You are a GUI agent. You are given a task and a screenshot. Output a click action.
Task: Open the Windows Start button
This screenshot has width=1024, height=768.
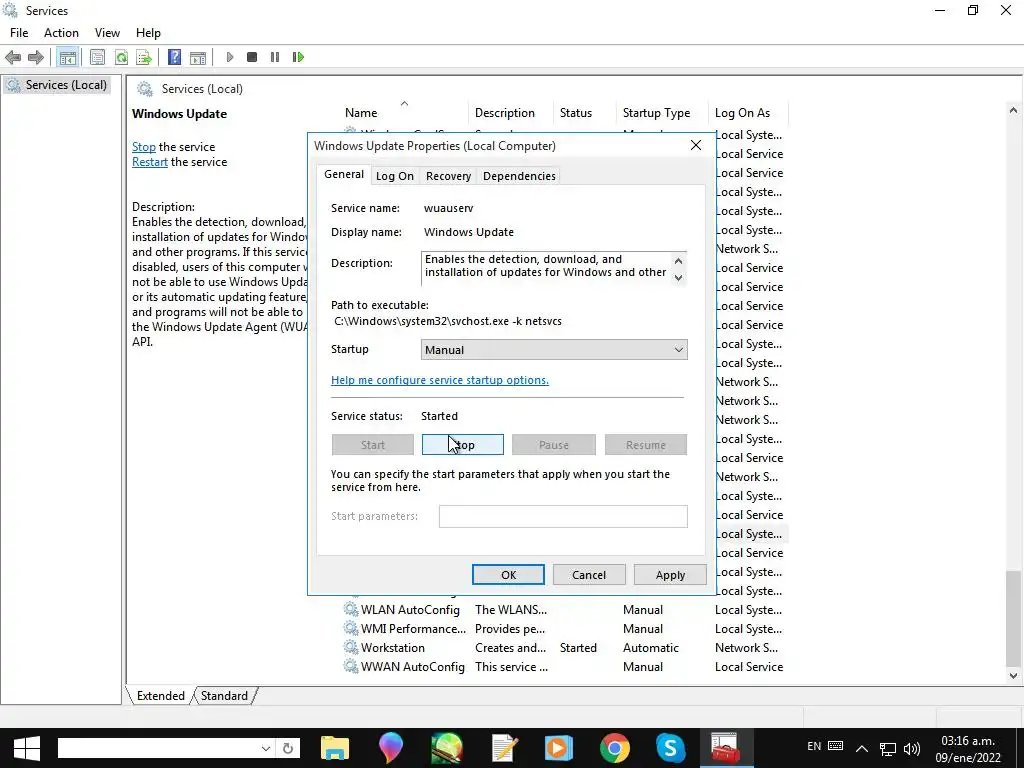pos(27,748)
